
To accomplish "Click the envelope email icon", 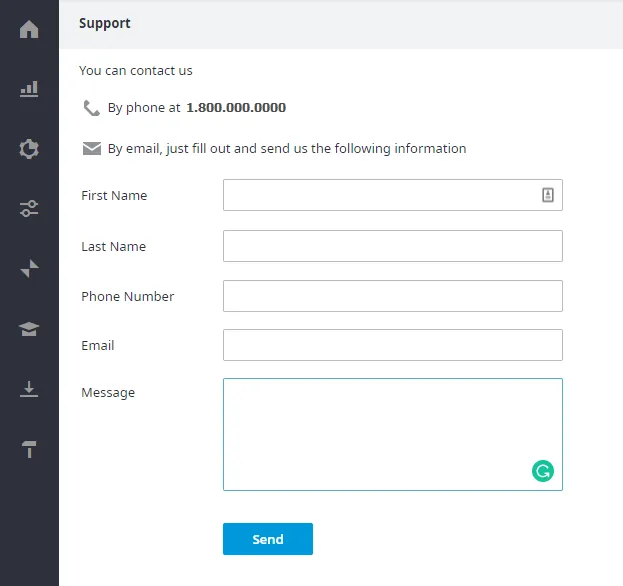I will 92,149.
